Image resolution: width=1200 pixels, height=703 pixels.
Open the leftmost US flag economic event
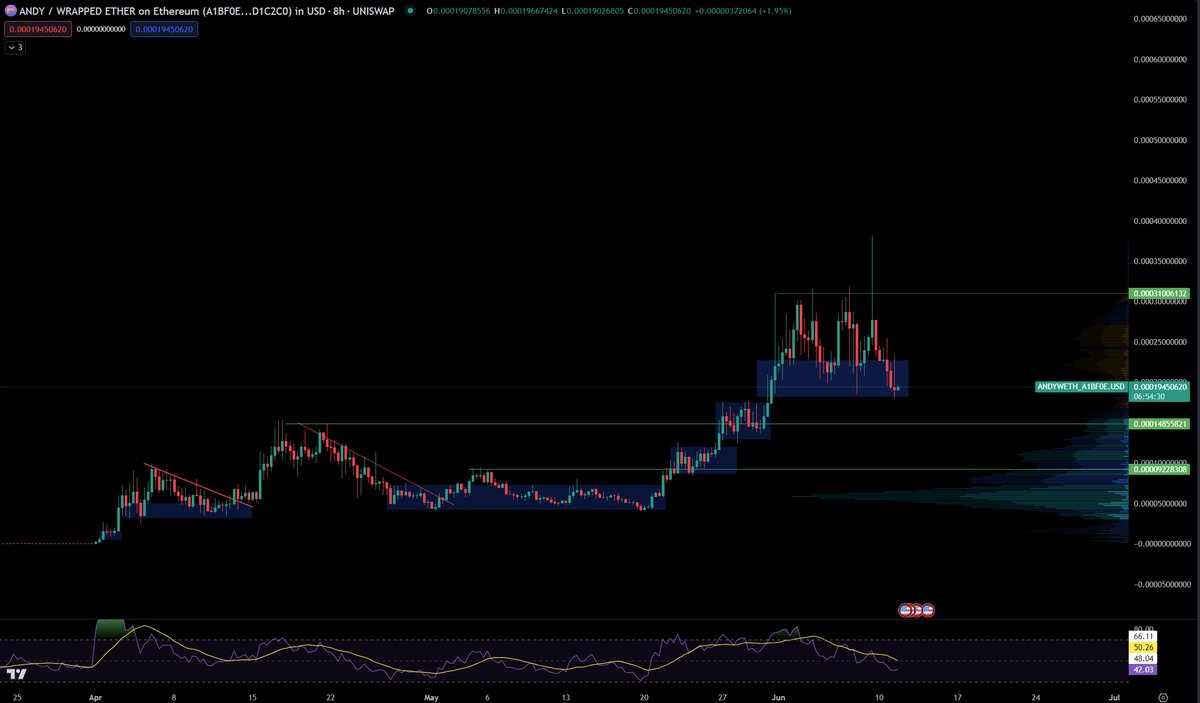pyautogui.click(x=905, y=609)
